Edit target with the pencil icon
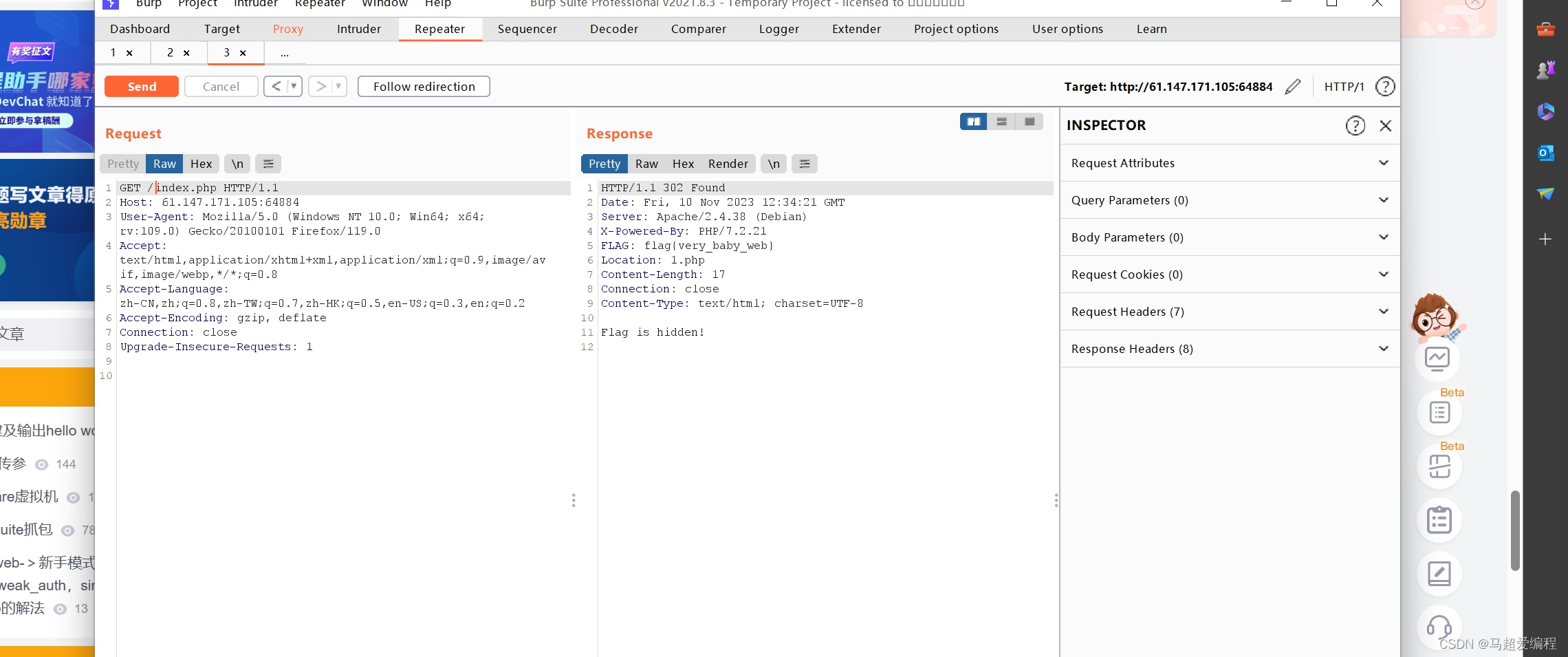Image resolution: width=1568 pixels, height=657 pixels. pyautogui.click(x=1293, y=87)
